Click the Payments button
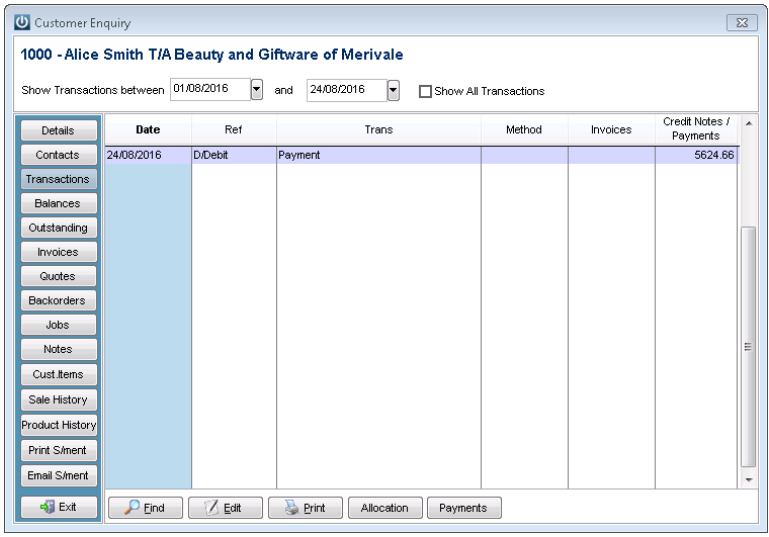Screen dimensions: 769x537 point(464,508)
